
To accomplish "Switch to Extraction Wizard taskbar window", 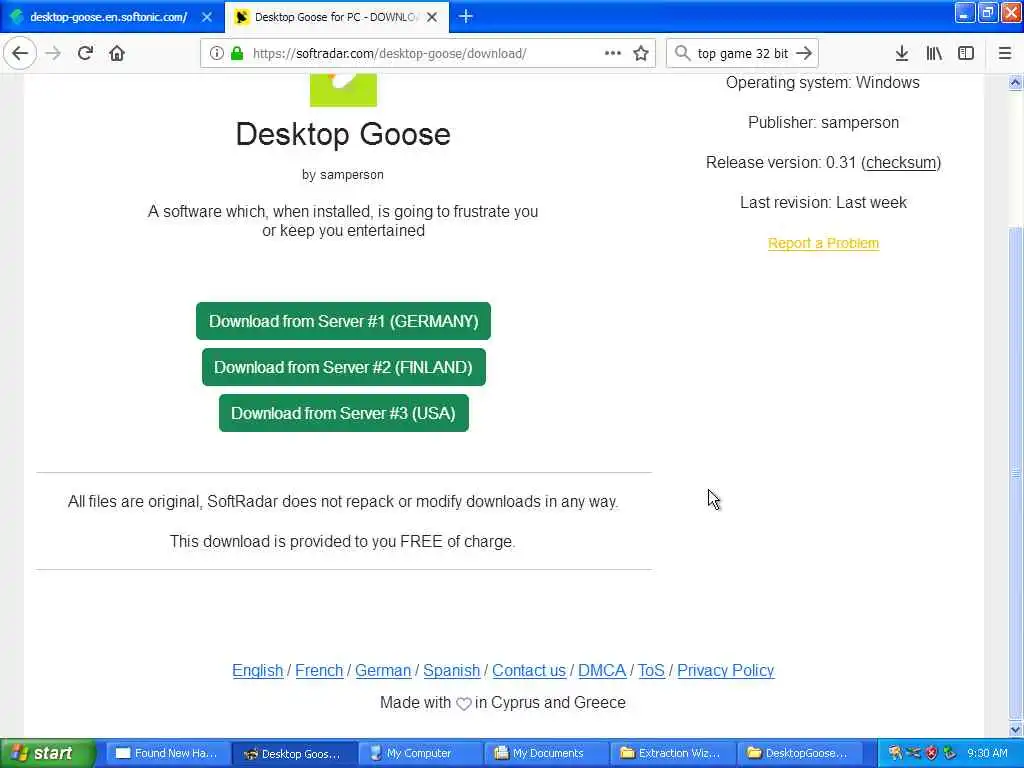I will pos(673,754).
